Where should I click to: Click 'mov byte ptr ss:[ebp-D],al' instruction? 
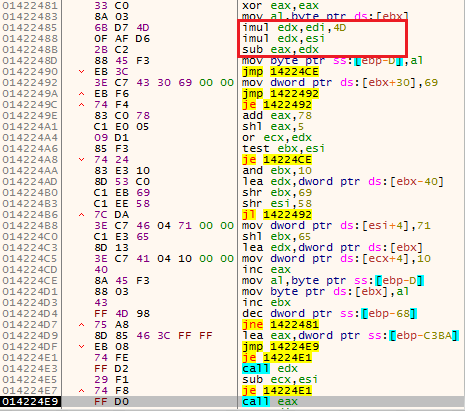[332, 61]
